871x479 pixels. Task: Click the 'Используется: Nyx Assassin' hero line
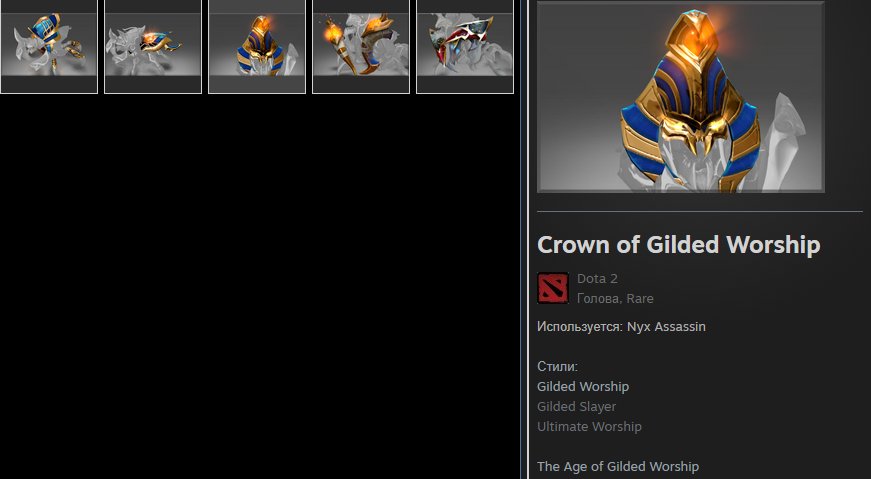coord(621,327)
